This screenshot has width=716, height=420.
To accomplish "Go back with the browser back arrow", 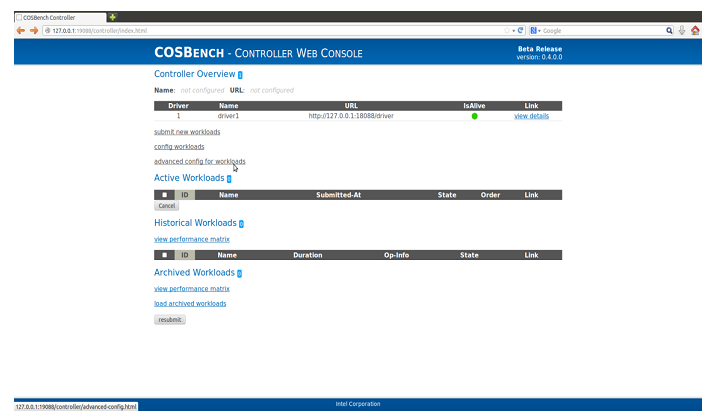I will coord(21,31).
